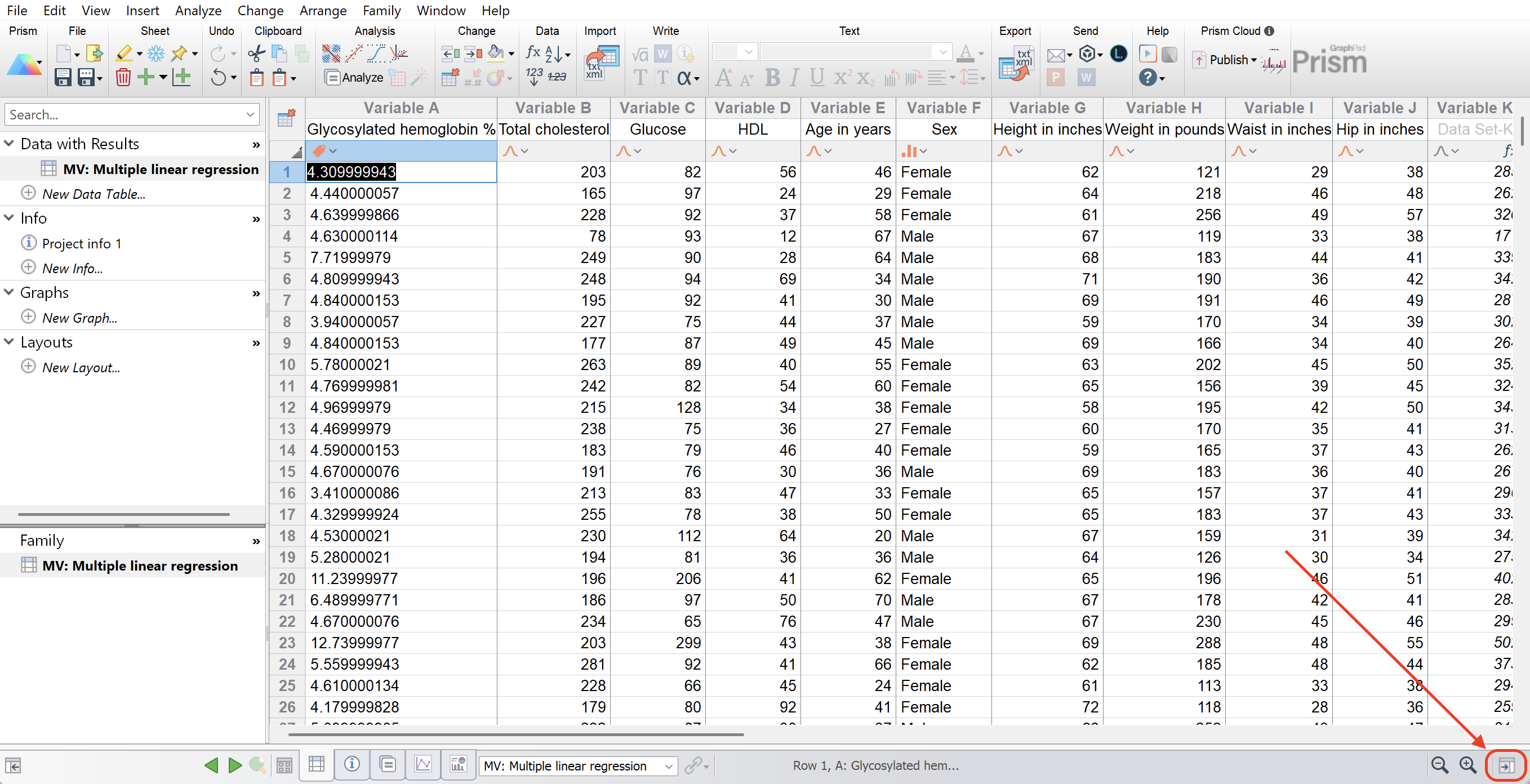Open the Analyze menu
This screenshot has width=1530, height=784.
coord(198,10)
